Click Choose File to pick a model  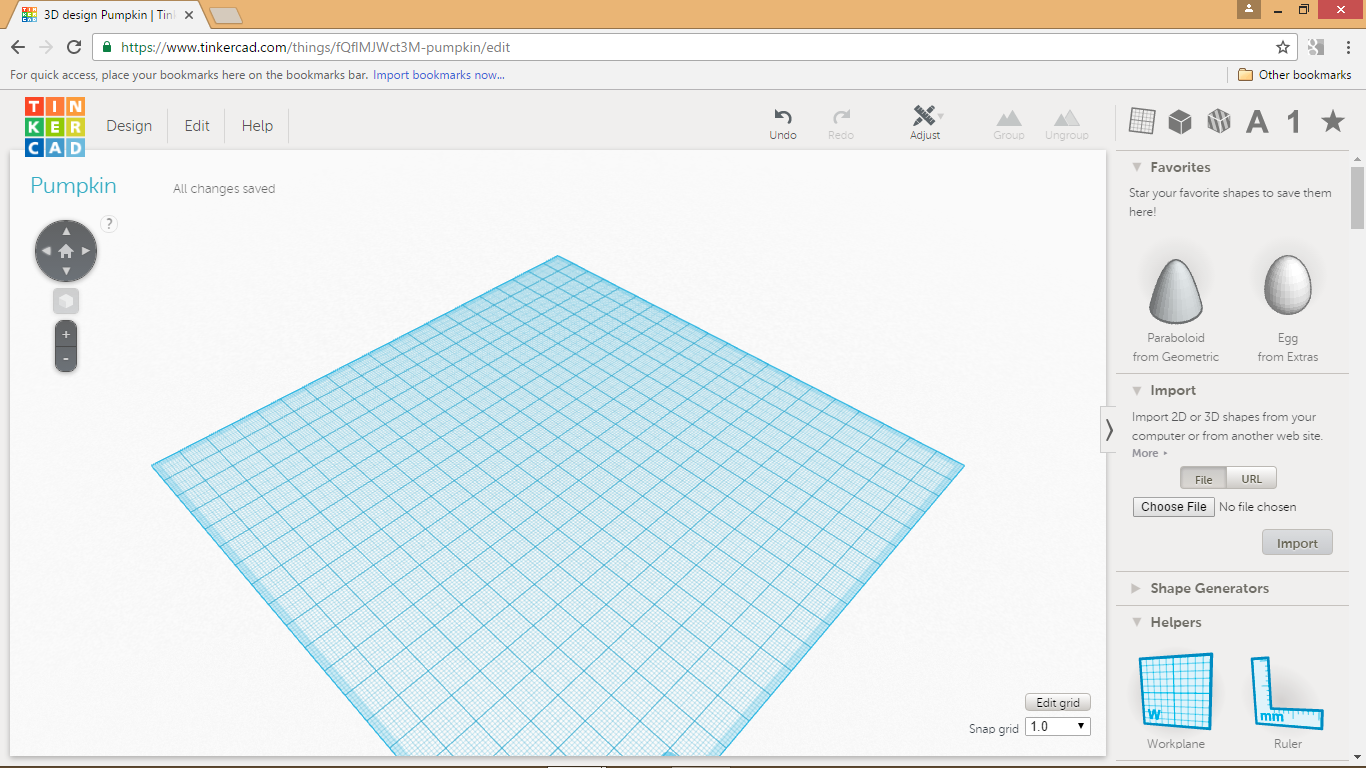(x=1173, y=506)
